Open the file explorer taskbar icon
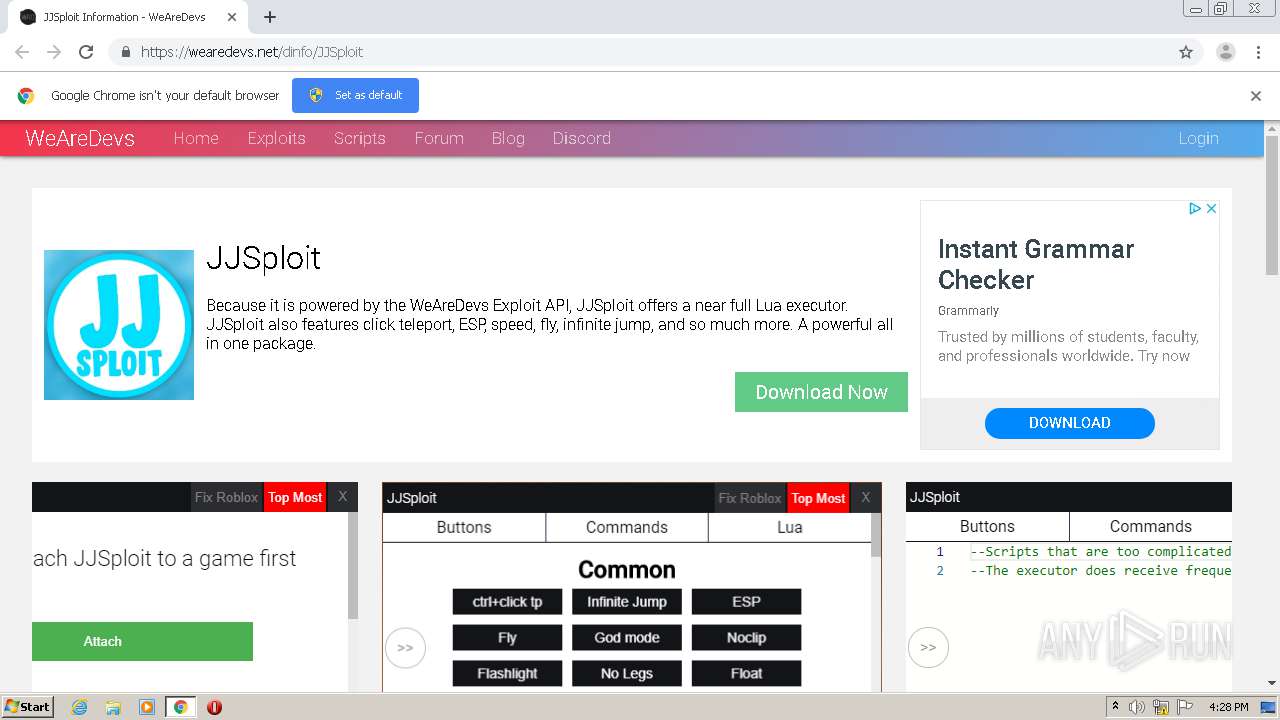Viewport: 1280px width, 720px height. point(113,707)
